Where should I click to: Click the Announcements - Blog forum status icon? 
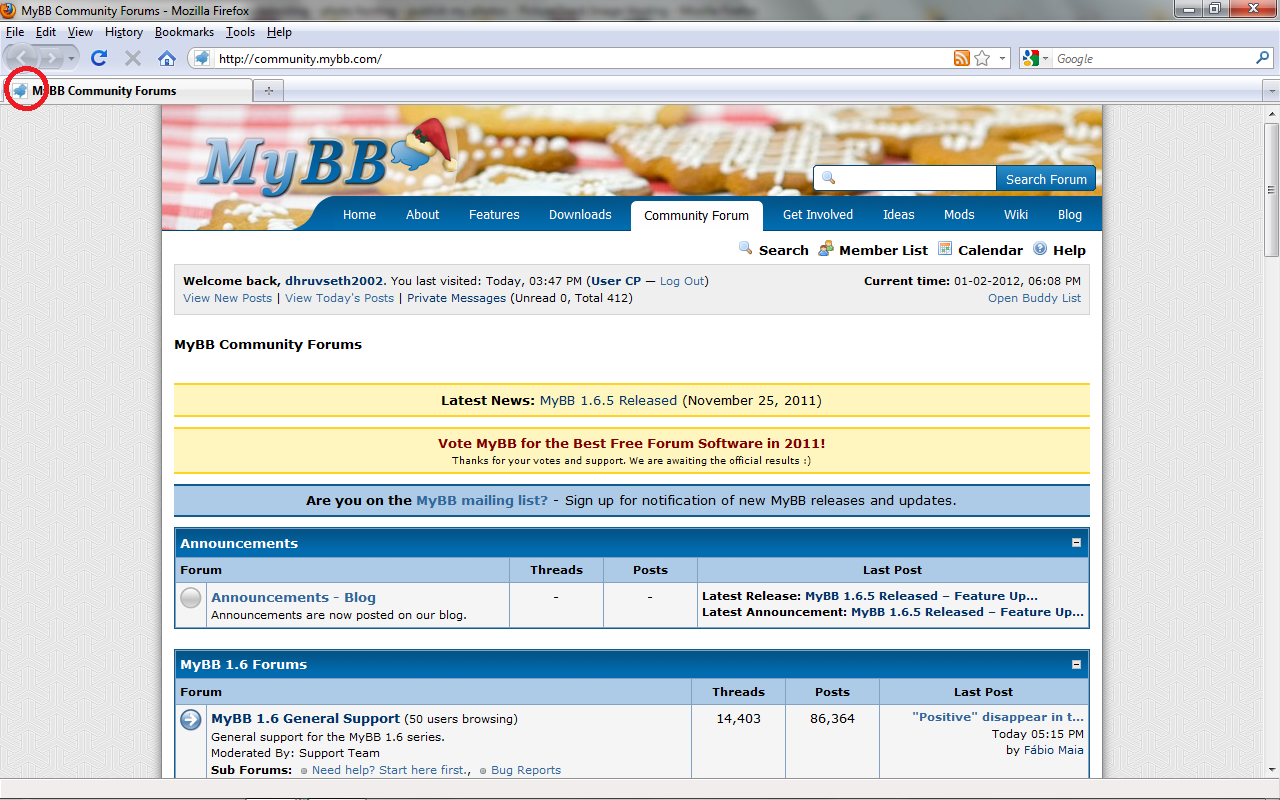[191, 598]
